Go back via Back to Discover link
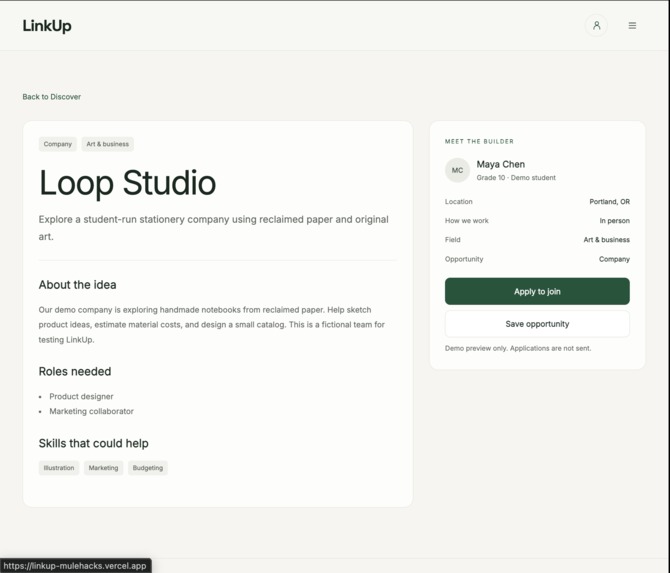 point(52,97)
